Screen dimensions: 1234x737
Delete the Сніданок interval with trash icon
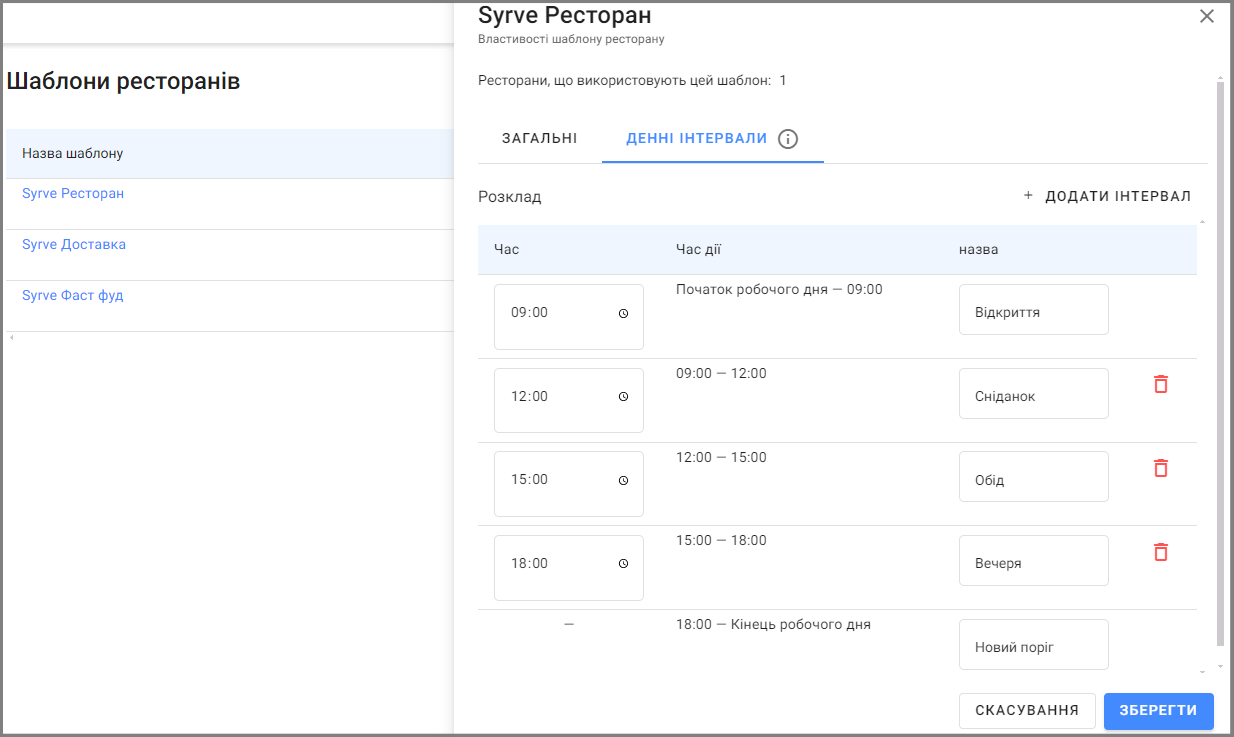pyautogui.click(x=1161, y=384)
